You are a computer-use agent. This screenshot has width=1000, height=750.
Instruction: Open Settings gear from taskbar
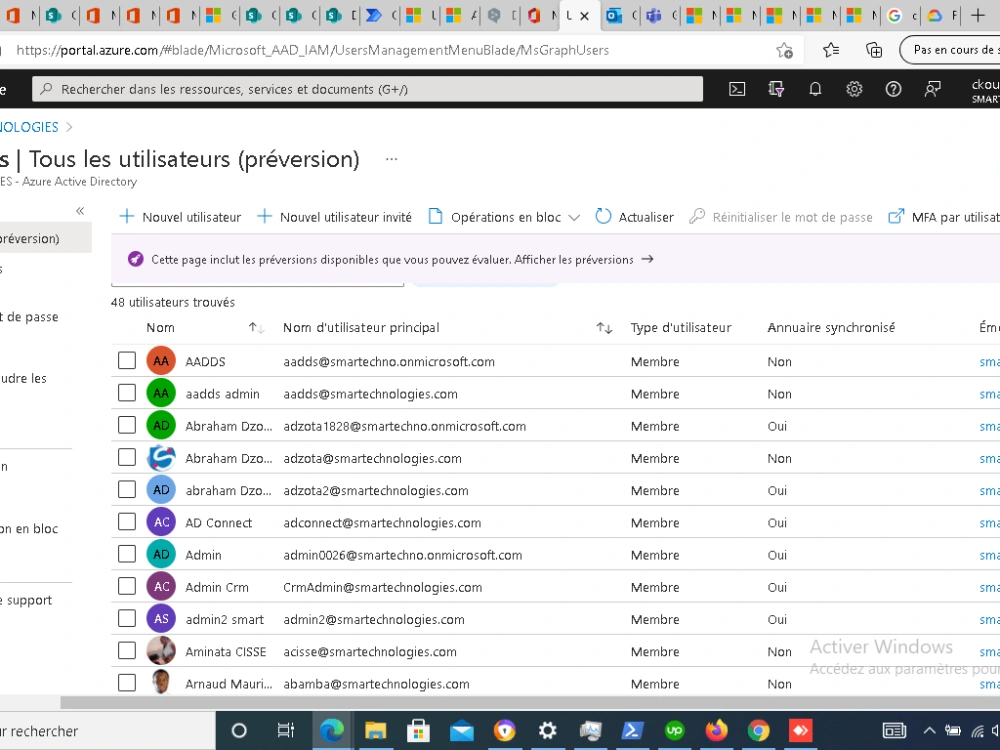pyautogui.click(x=547, y=730)
